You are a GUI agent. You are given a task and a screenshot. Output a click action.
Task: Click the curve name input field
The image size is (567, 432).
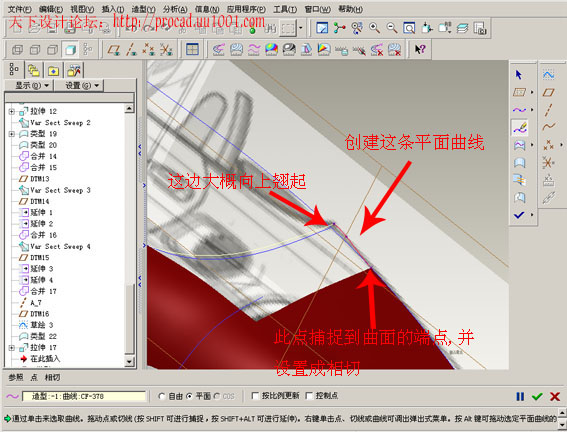click(84, 397)
